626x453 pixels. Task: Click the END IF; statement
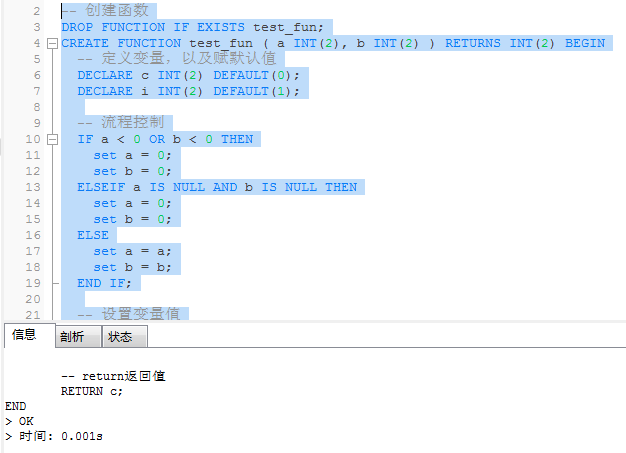[x=104, y=283]
